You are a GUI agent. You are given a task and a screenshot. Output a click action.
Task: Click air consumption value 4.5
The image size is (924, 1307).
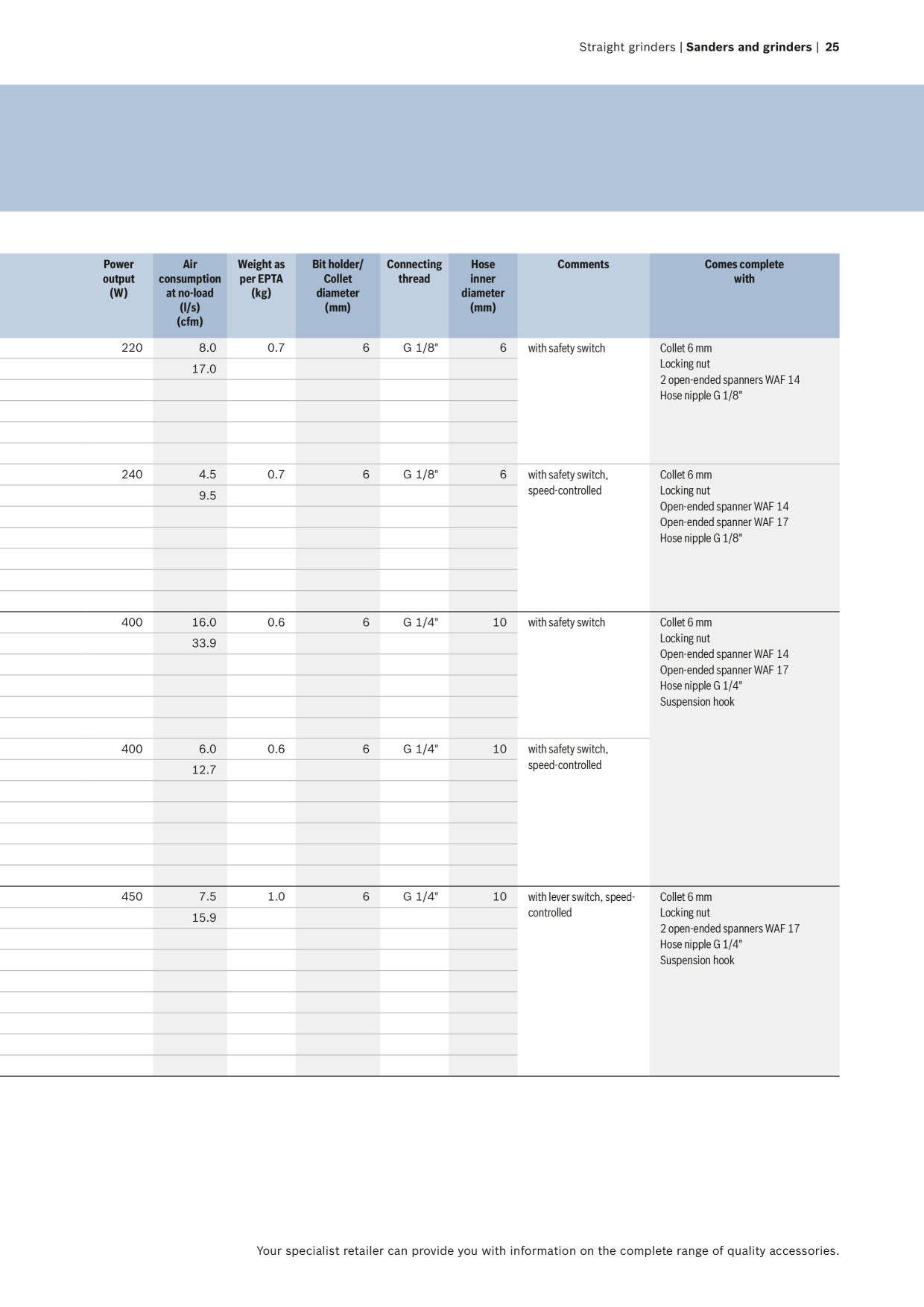[x=207, y=475]
